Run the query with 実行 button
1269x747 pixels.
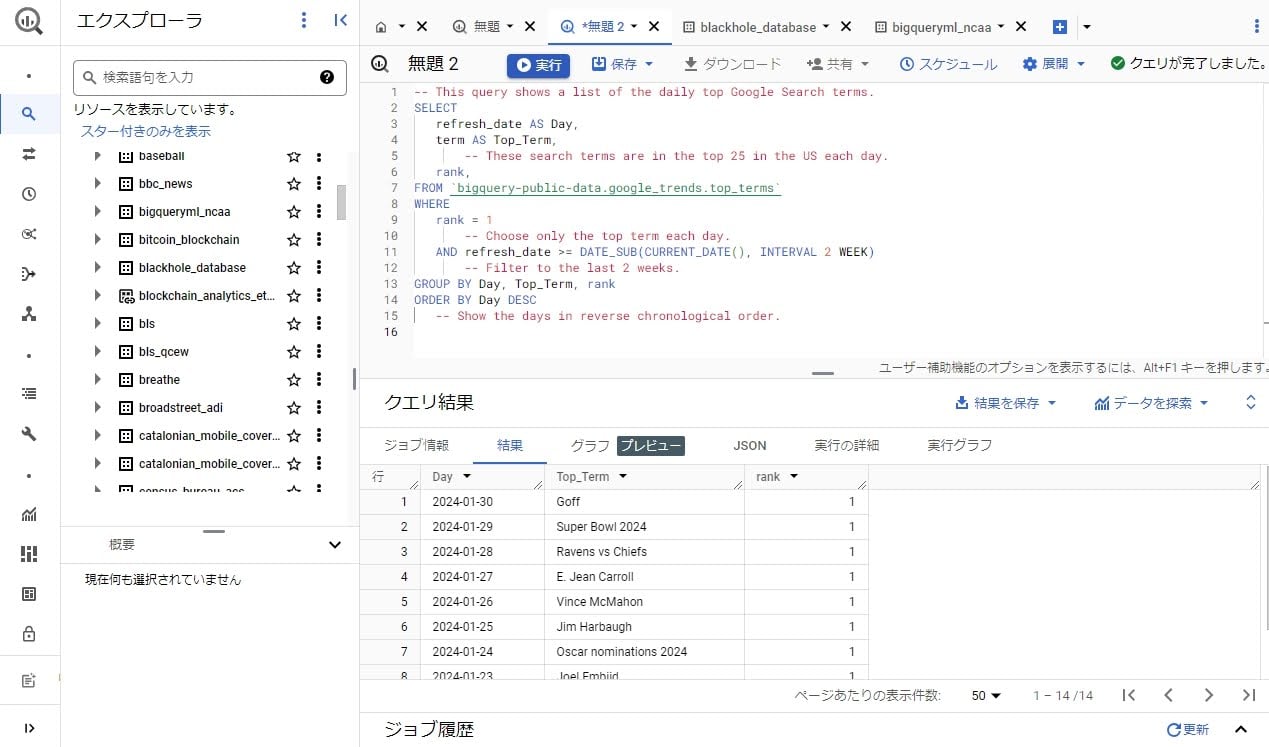(x=538, y=63)
